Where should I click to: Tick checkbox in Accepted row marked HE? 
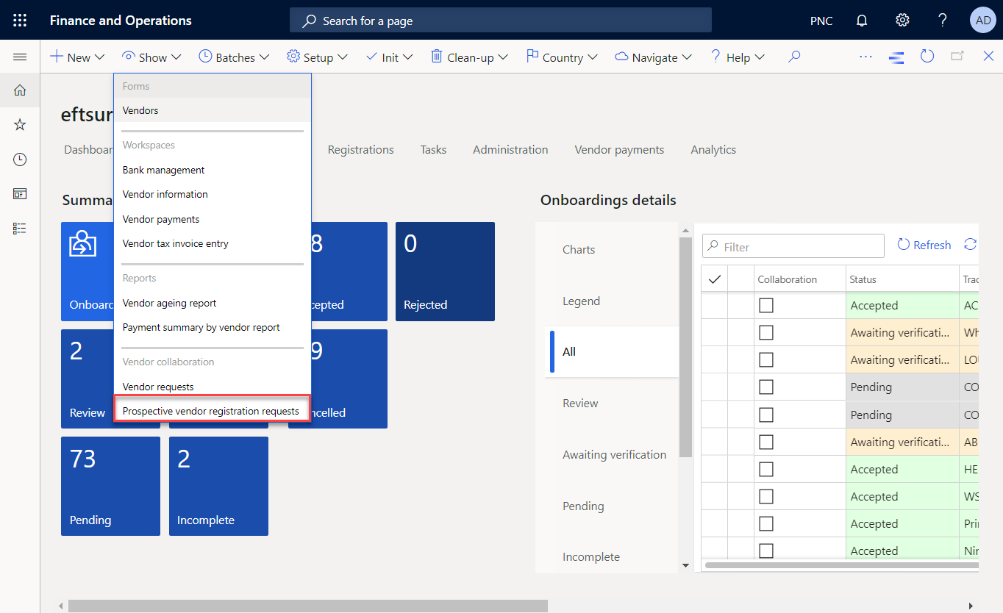[766, 469]
